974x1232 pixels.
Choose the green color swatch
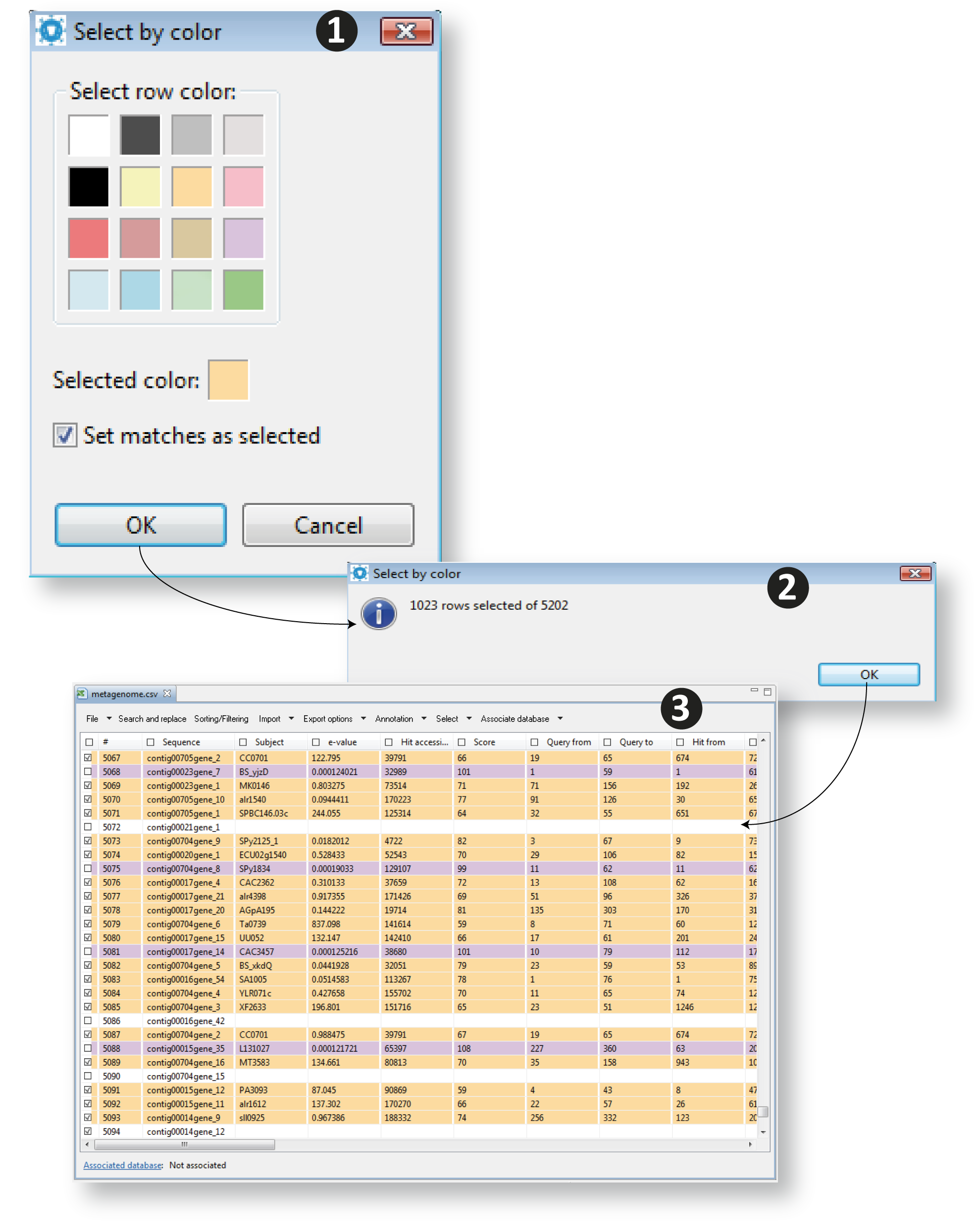pyautogui.click(x=244, y=290)
